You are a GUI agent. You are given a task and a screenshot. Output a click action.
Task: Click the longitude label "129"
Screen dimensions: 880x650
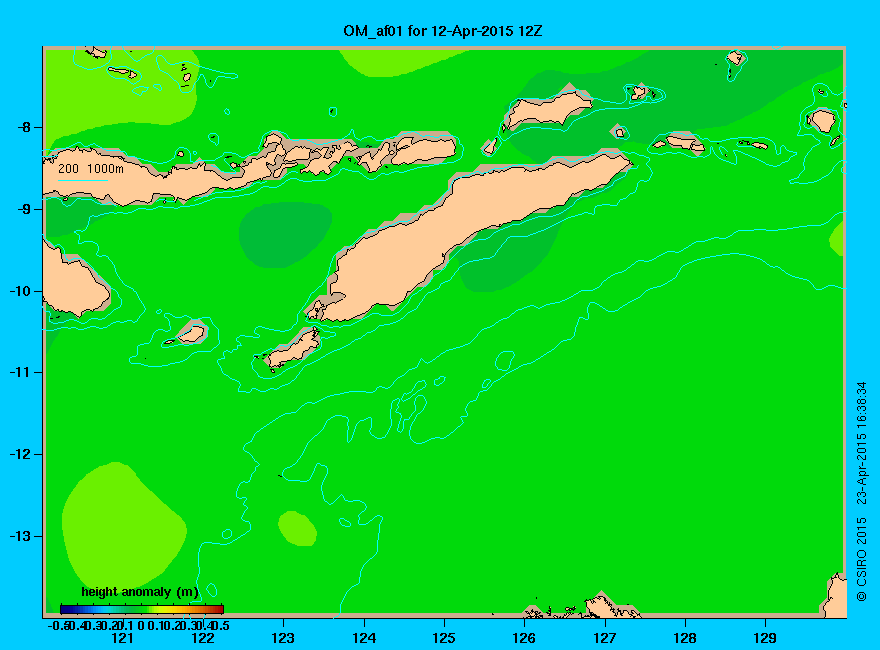tap(765, 638)
